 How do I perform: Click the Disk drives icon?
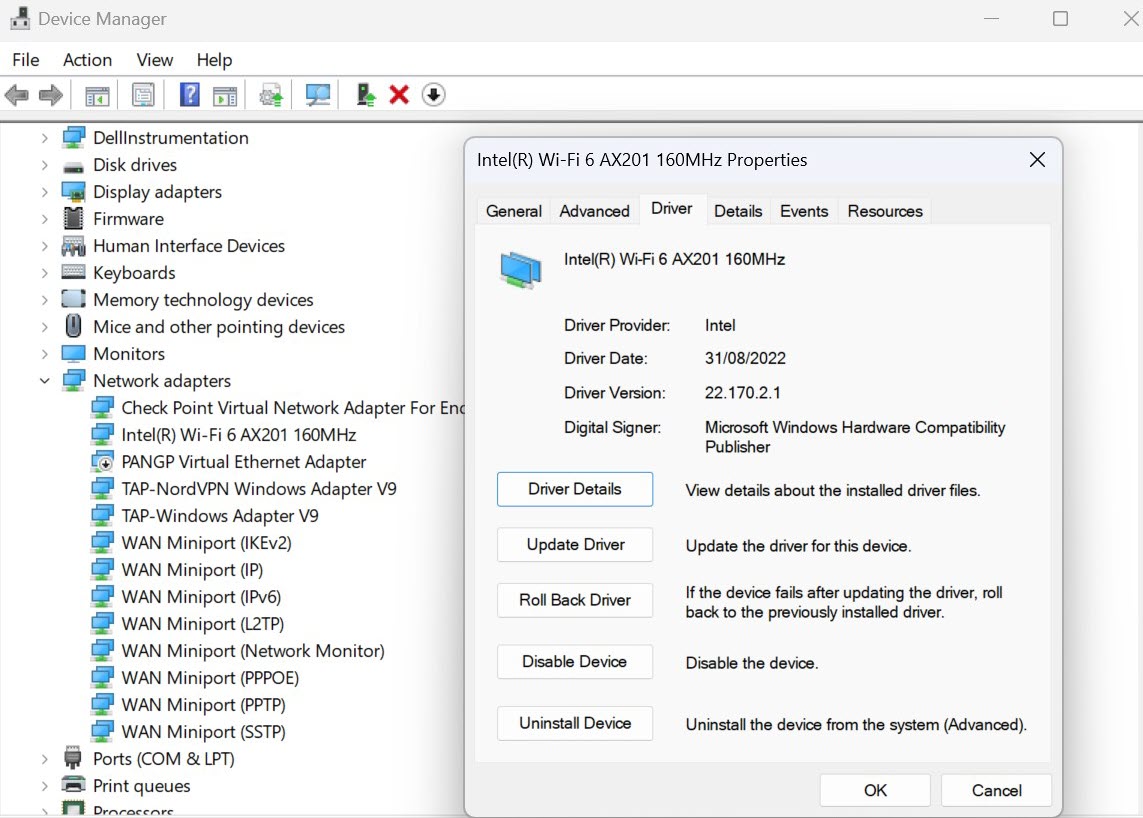(x=74, y=167)
